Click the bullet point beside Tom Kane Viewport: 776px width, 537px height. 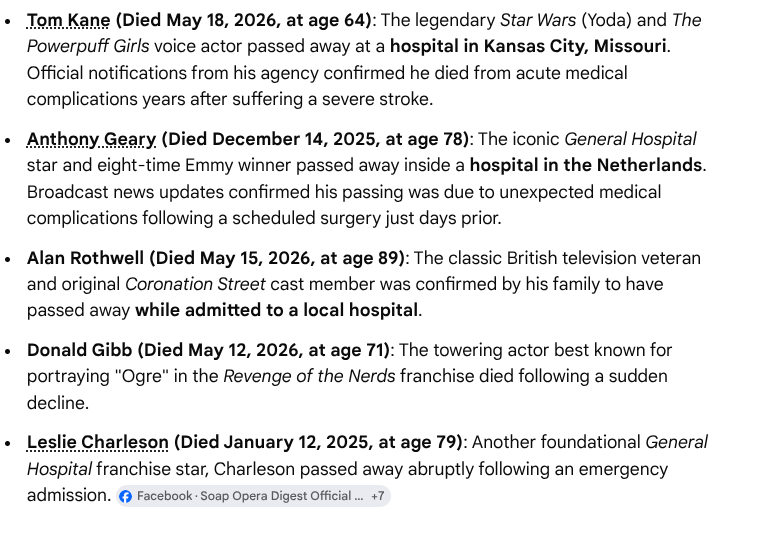[x=7, y=21]
